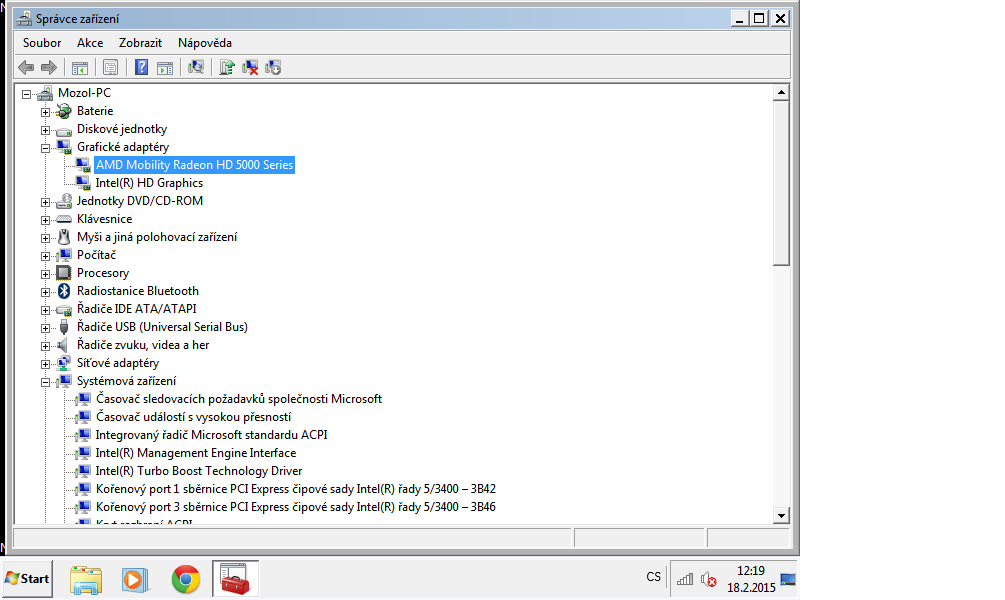The width and height of the screenshot is (1005, 600).
Task: Collapse the Mozol-PC root node
Action: (x=26, y=94)
